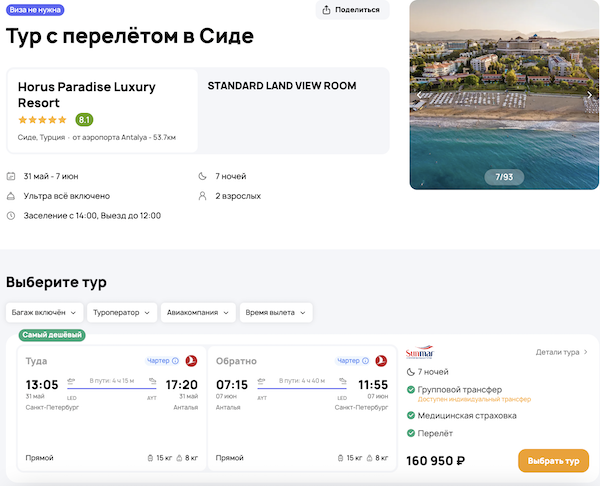The width and height of the screenshot is (600, 486).
Task: Click the 8.1 hotel rating badge
Action: [x=85, y=120]
